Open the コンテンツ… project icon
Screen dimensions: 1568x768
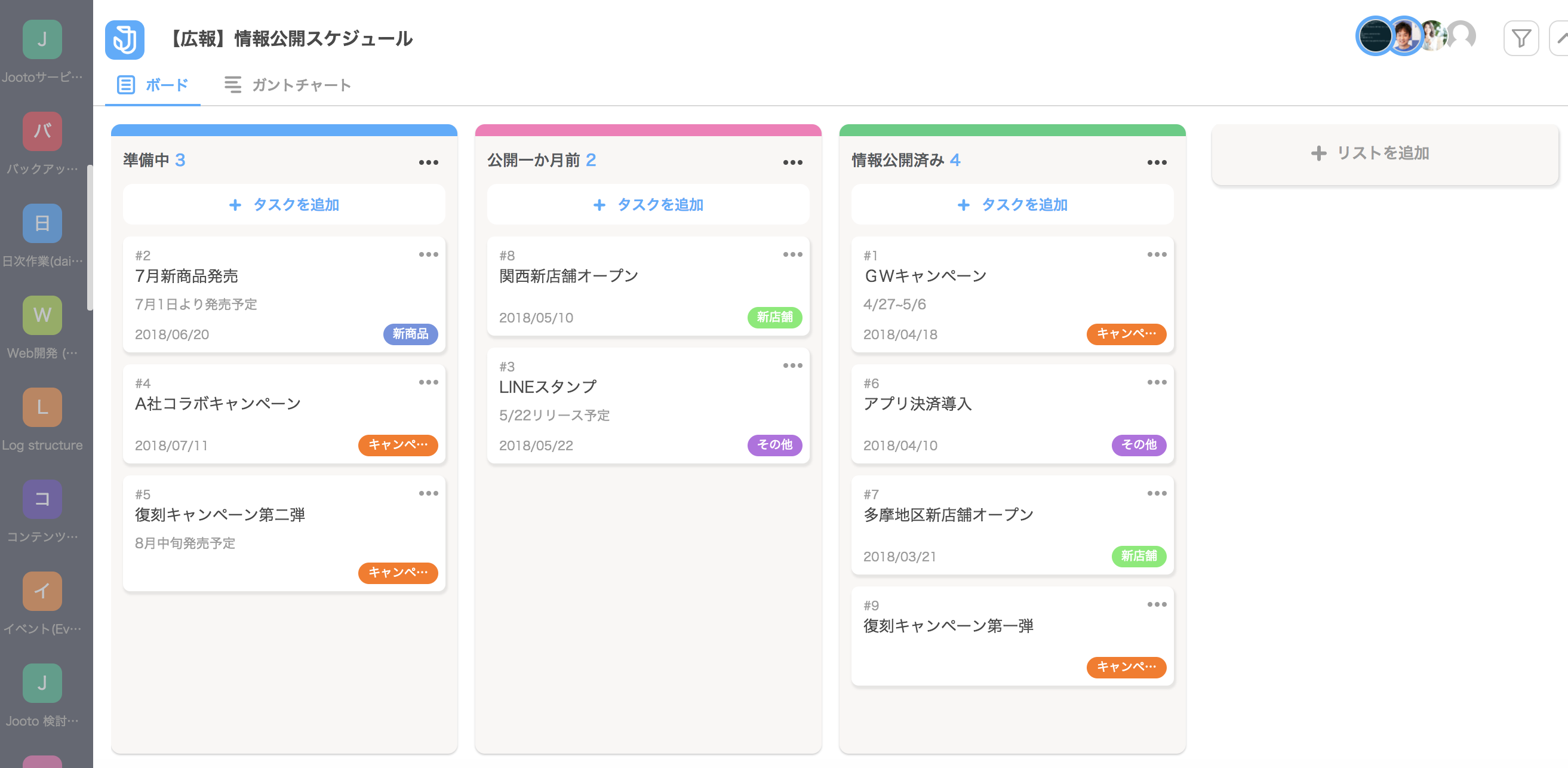(x=42, y=499)
